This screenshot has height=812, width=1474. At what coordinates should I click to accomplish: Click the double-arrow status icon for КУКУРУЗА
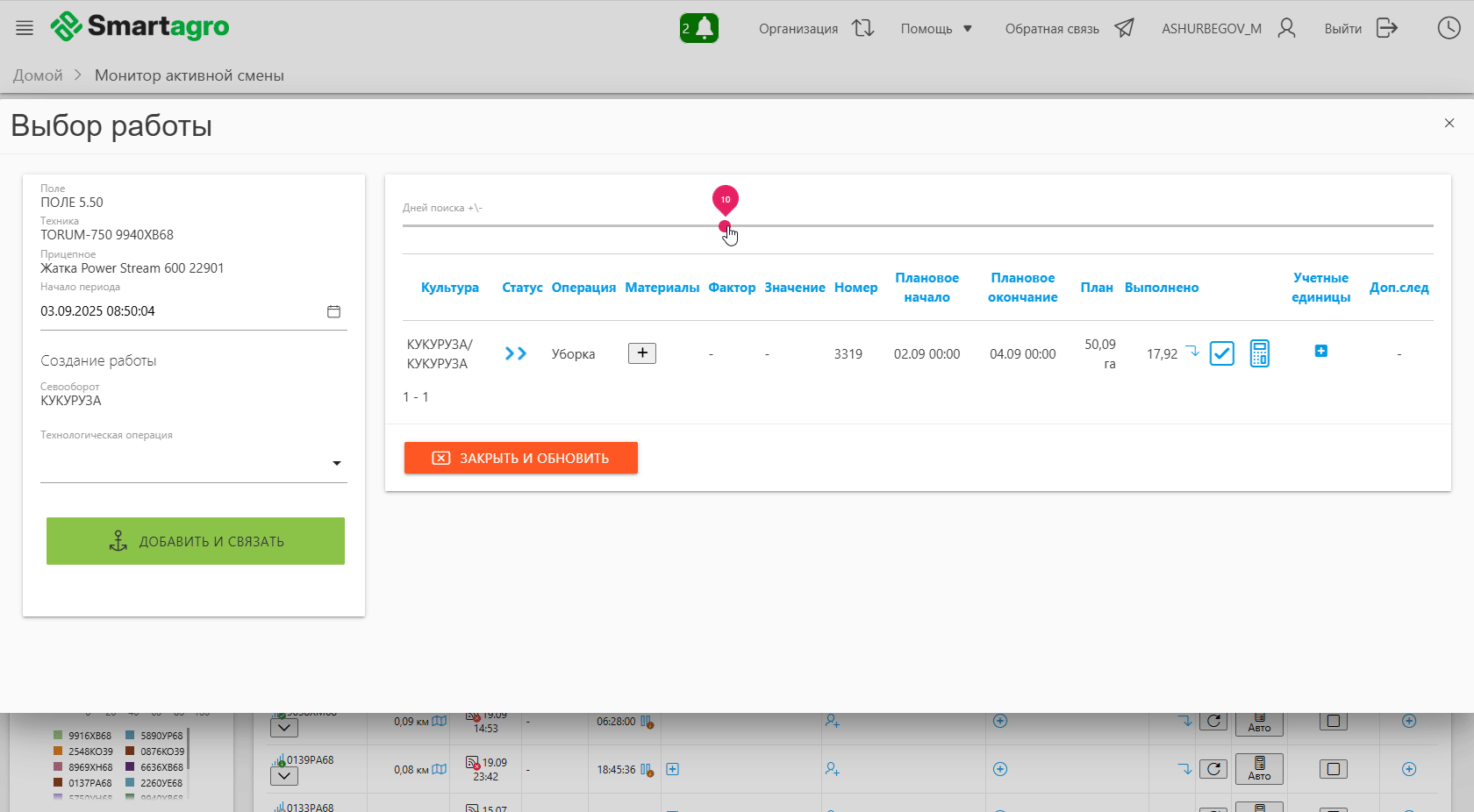click(516, 353)
